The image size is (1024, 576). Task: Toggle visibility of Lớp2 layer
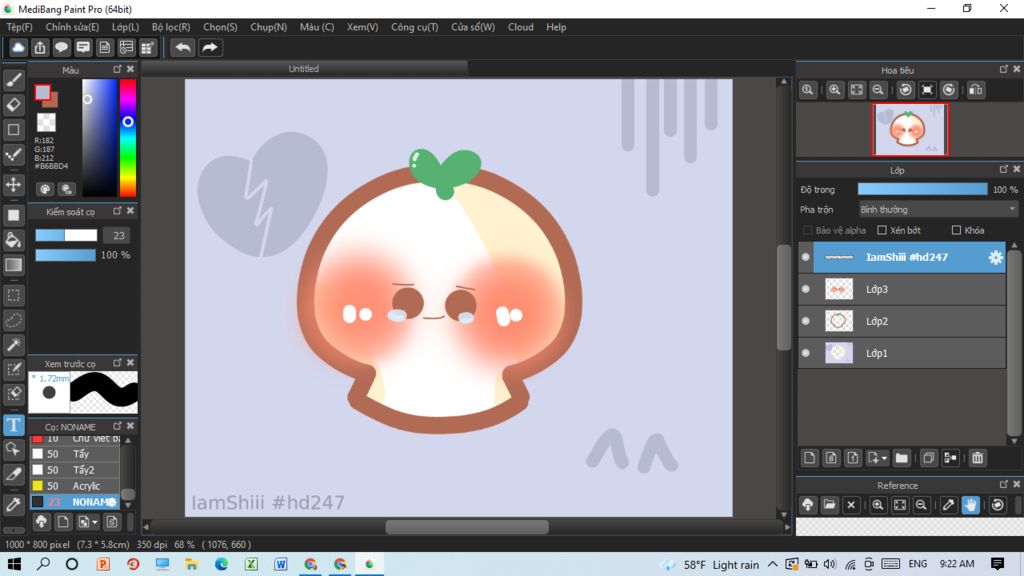tap(806, 321)
